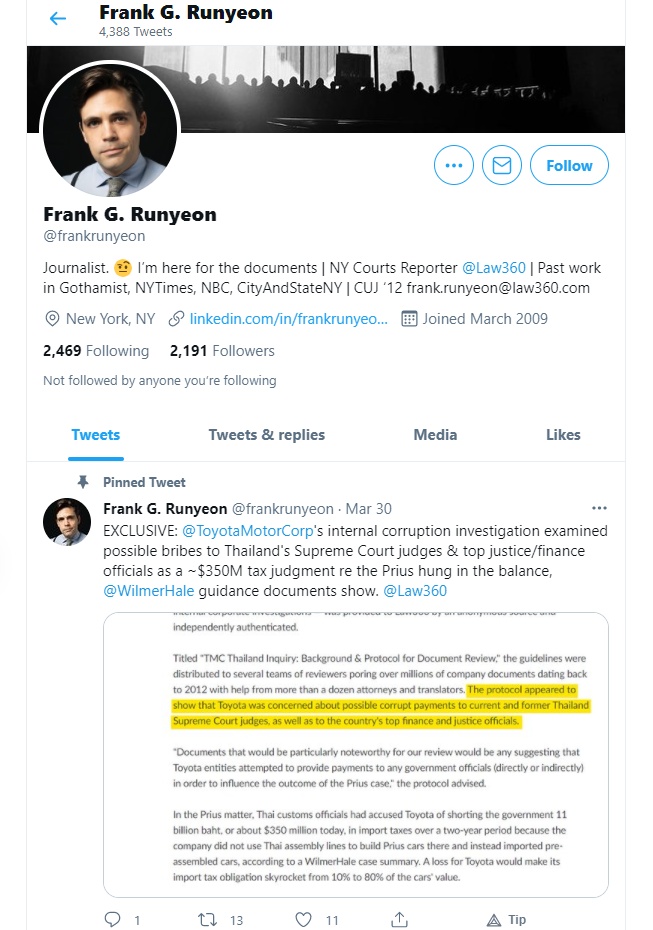Open the large profile photo
The height and width of the screenshot is (930, 653).
109,131
